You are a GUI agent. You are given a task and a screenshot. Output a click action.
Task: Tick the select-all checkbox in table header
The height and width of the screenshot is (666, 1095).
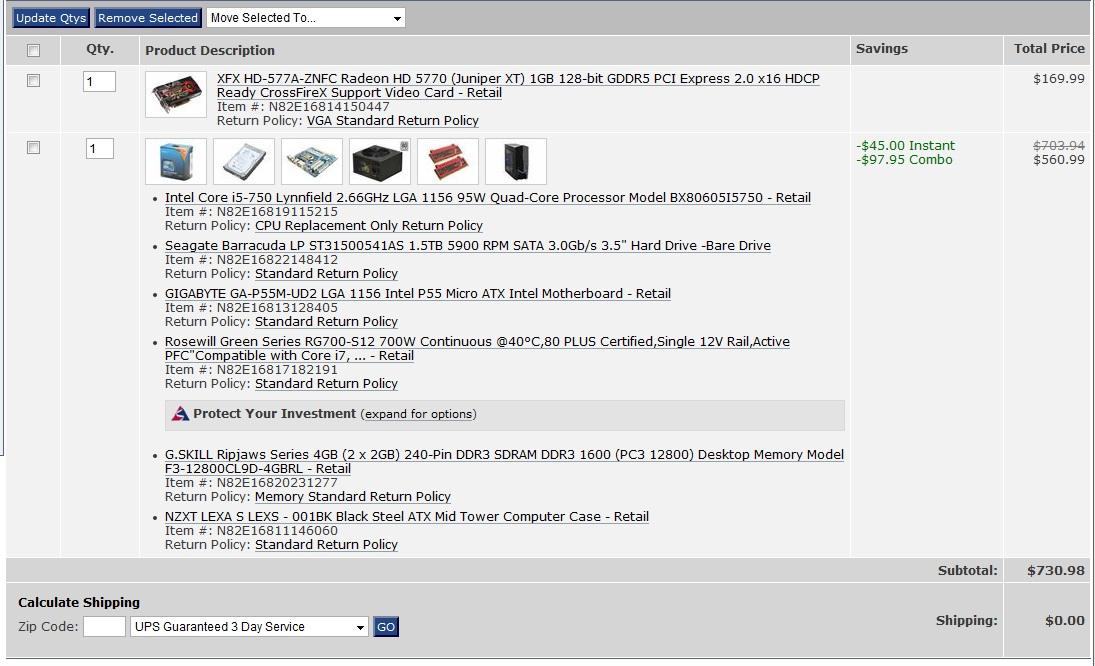(x=34, y=50)
